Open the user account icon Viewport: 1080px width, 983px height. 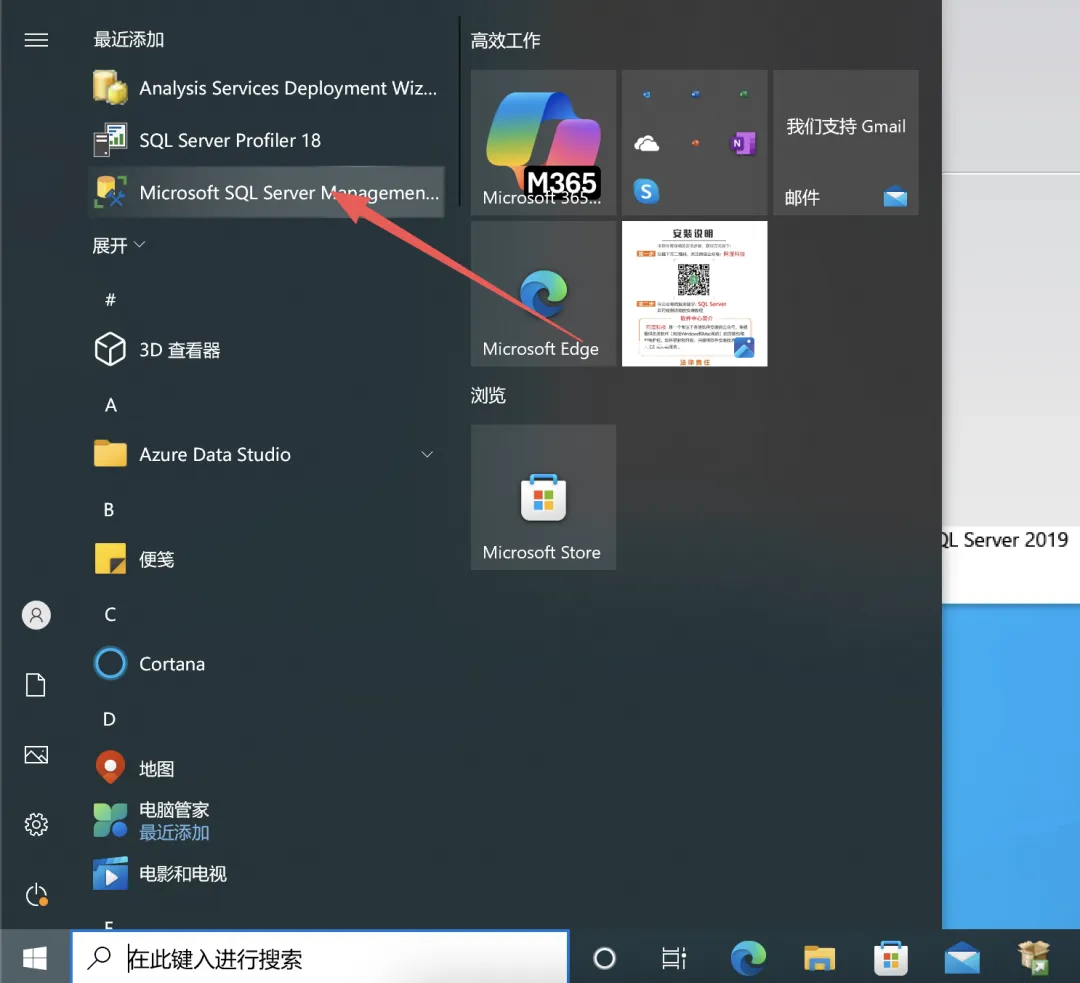[x=37, y=615]
